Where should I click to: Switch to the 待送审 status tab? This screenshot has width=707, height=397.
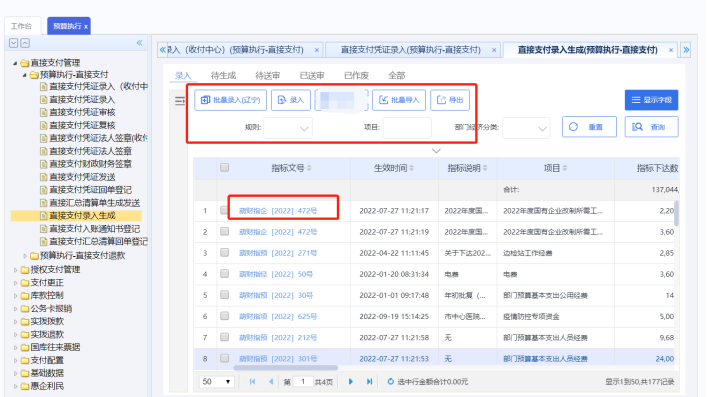click(x=267, y=75)
